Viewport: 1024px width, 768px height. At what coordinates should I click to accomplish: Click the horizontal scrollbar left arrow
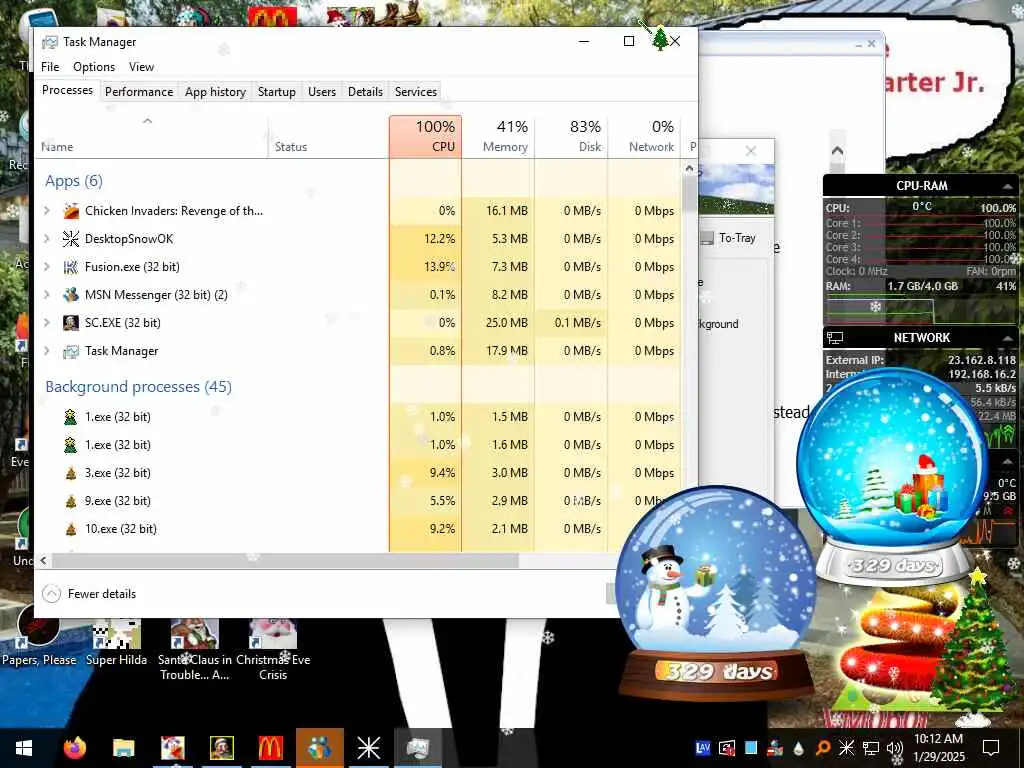point(43,560)
